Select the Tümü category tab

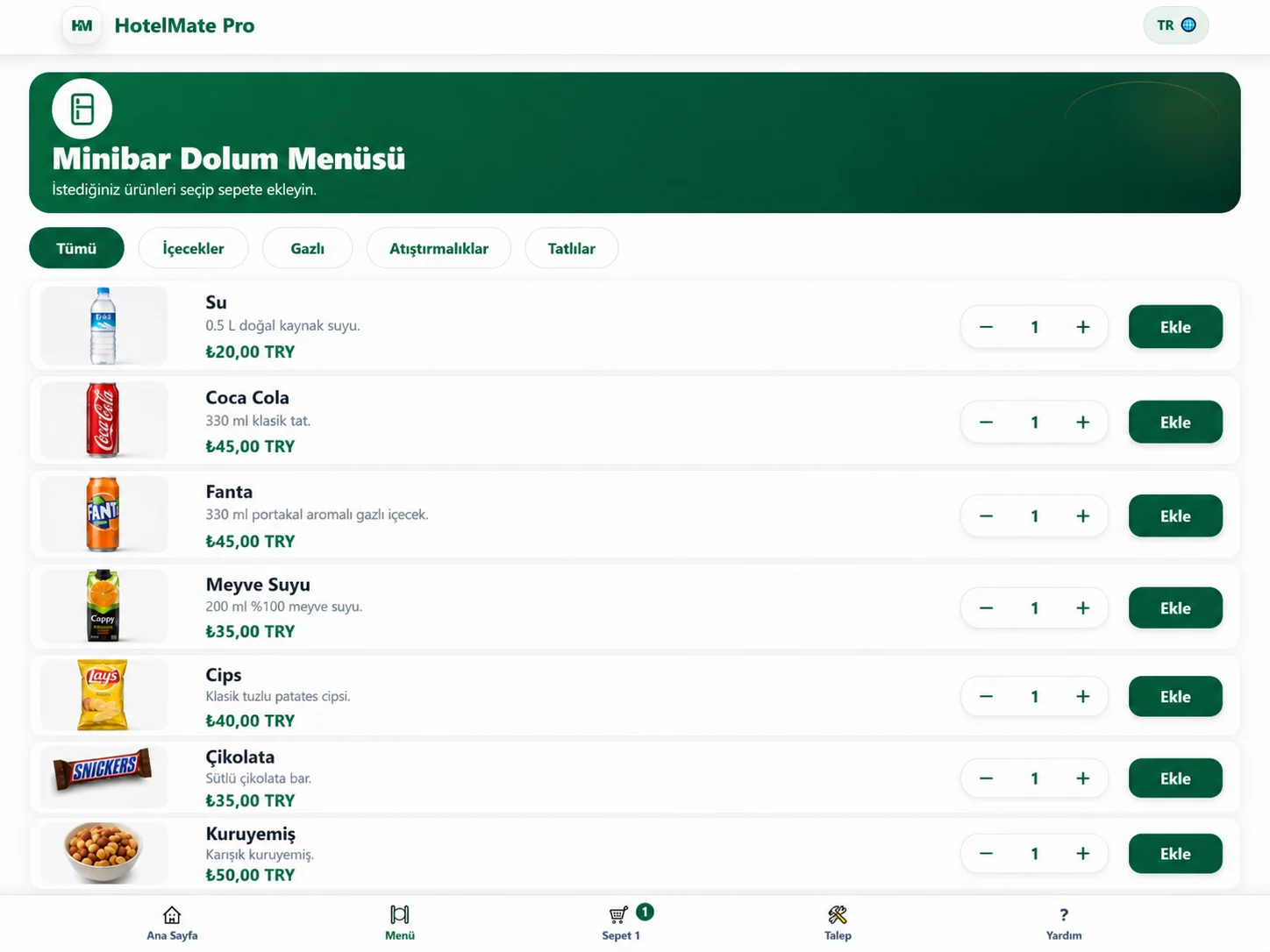click(x=76, y=248)
